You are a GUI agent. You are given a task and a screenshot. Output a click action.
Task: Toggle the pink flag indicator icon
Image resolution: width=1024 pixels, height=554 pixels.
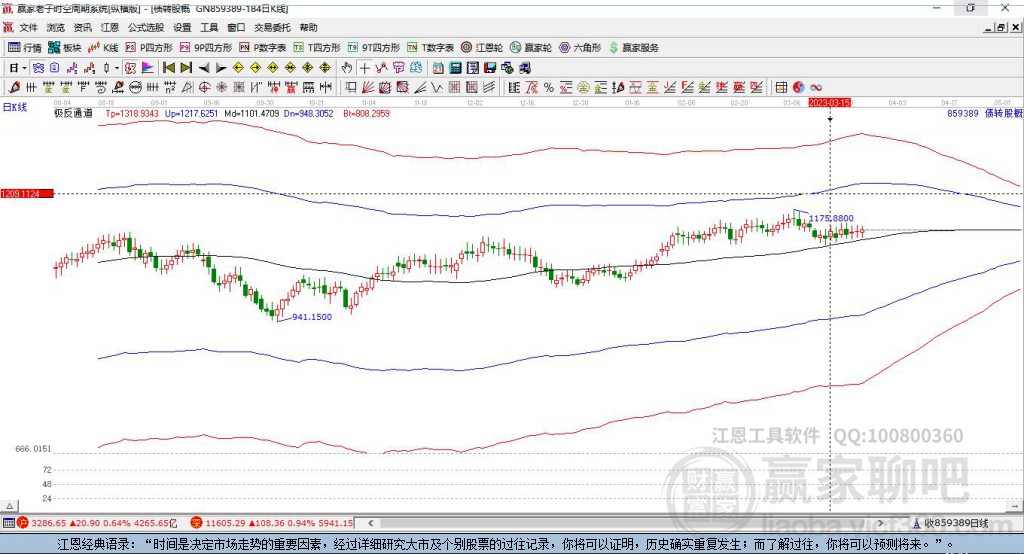pyautogui.click(x=148, y=68)
